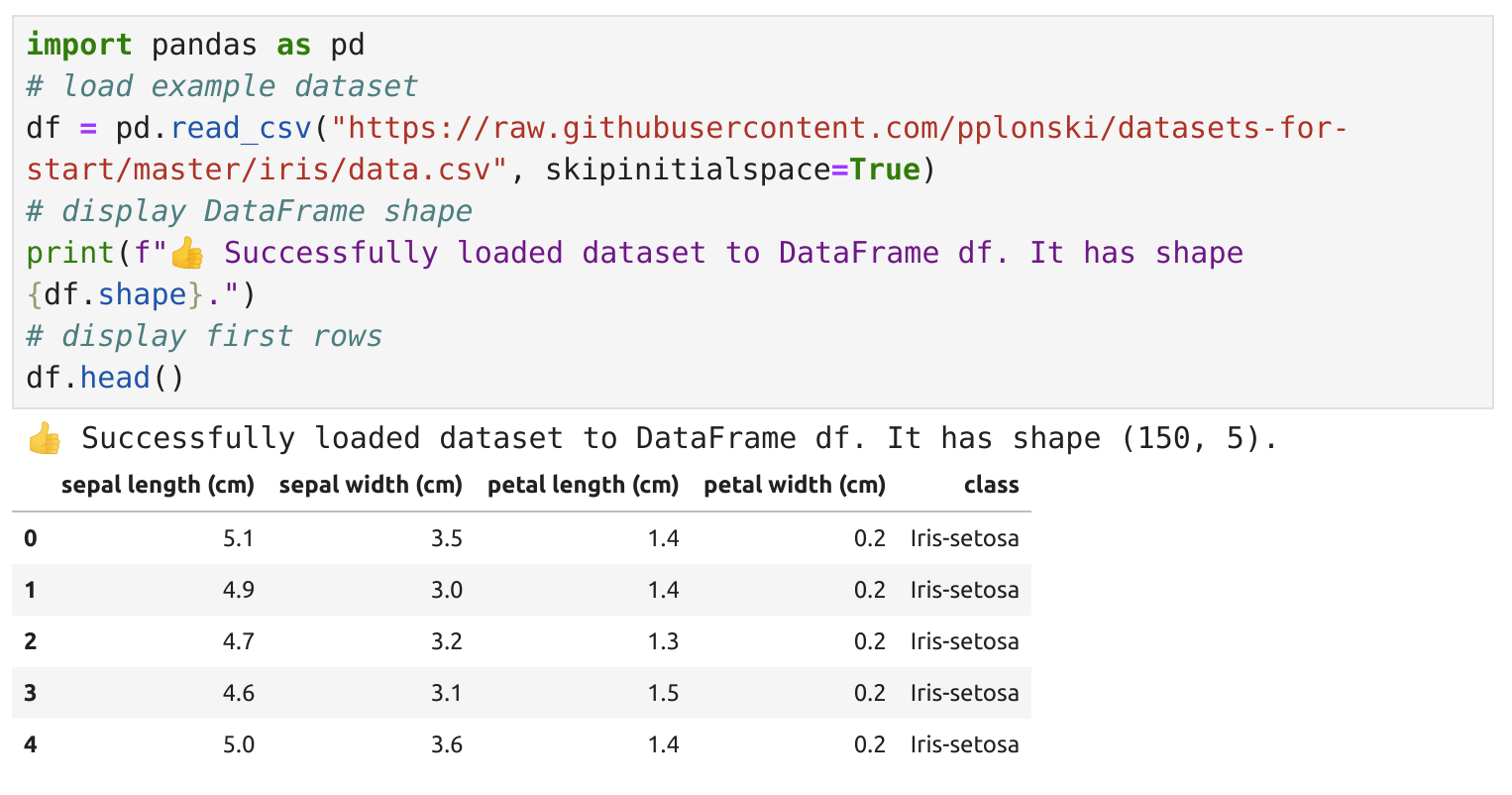Click Iris-setosa in row 2

(x=964, y=641)
